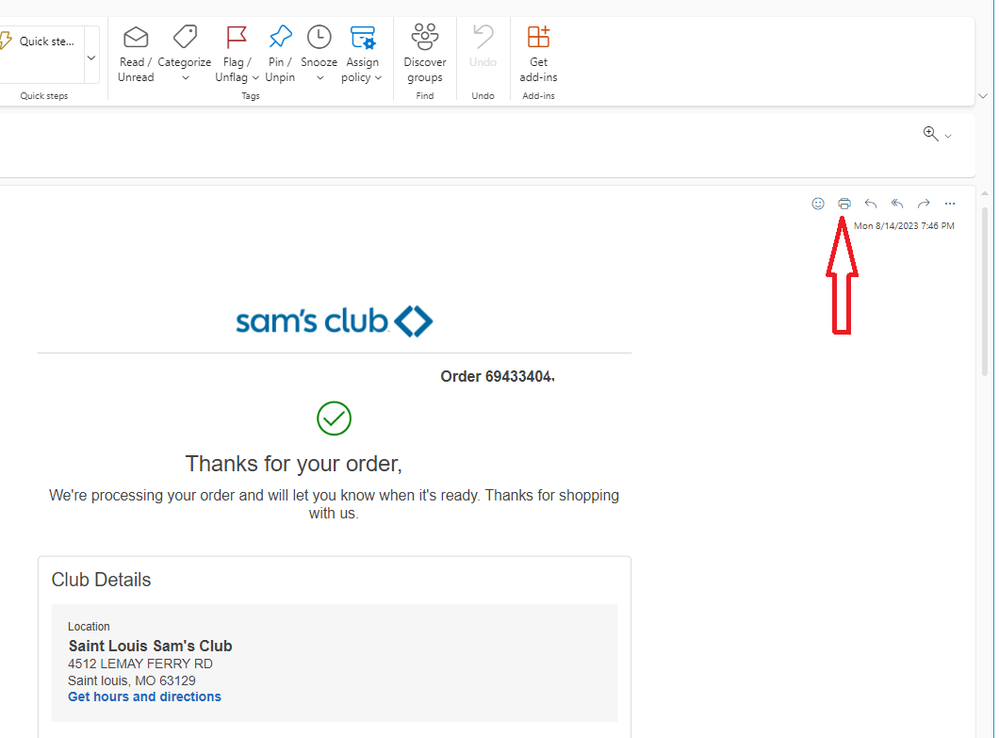Click the Assign policy icon
This screenshot has height=738, width=999.
point(363,37)
